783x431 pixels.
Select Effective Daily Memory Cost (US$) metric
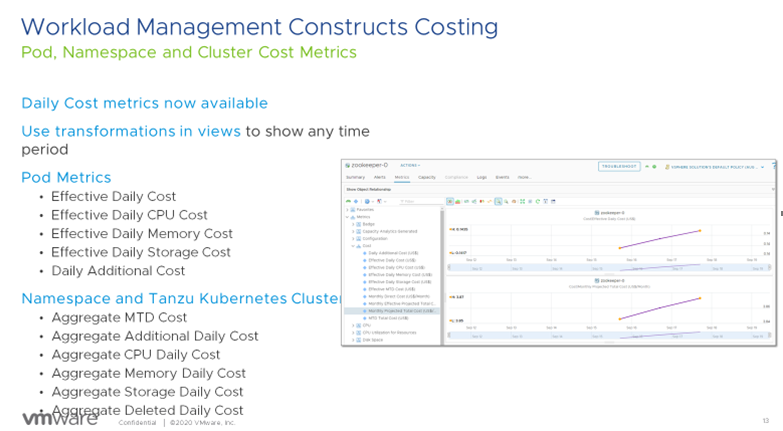[400, 275]
